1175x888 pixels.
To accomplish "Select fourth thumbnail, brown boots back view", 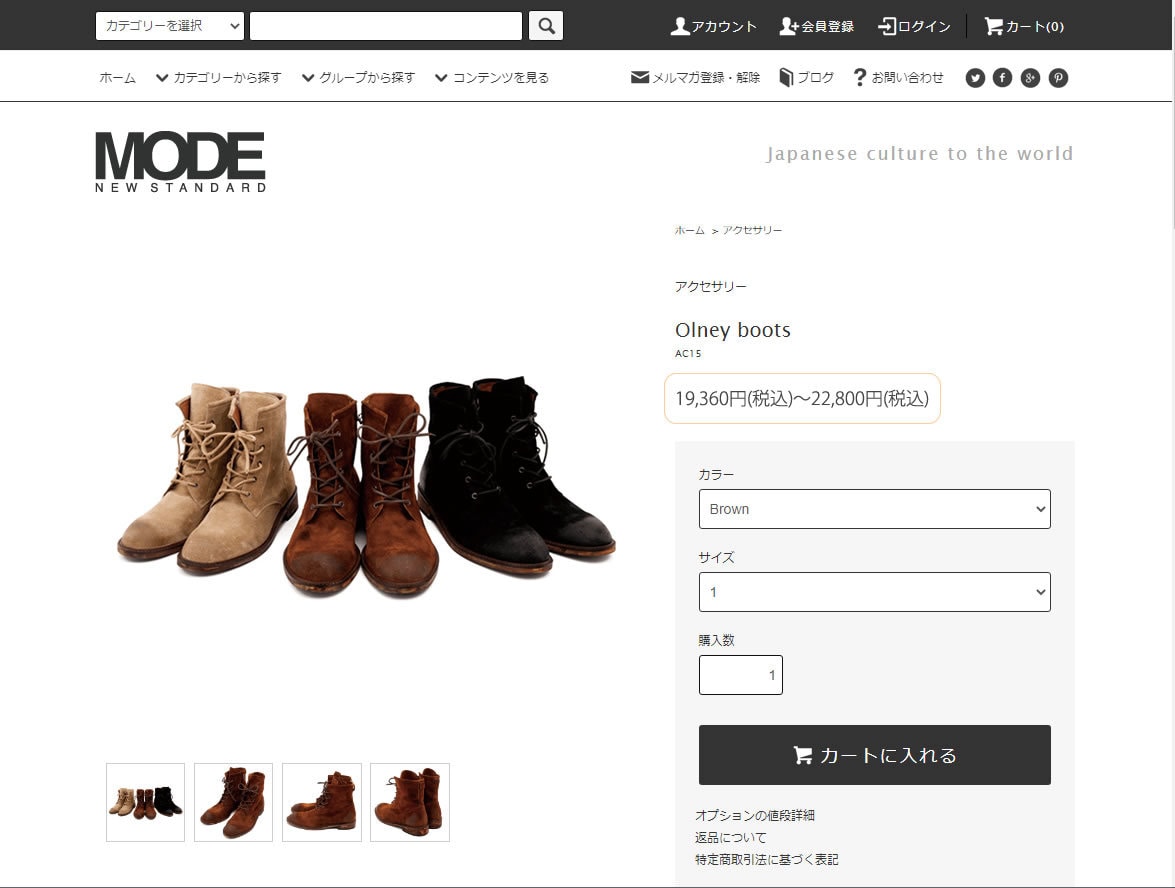I will tap(410, 803).
